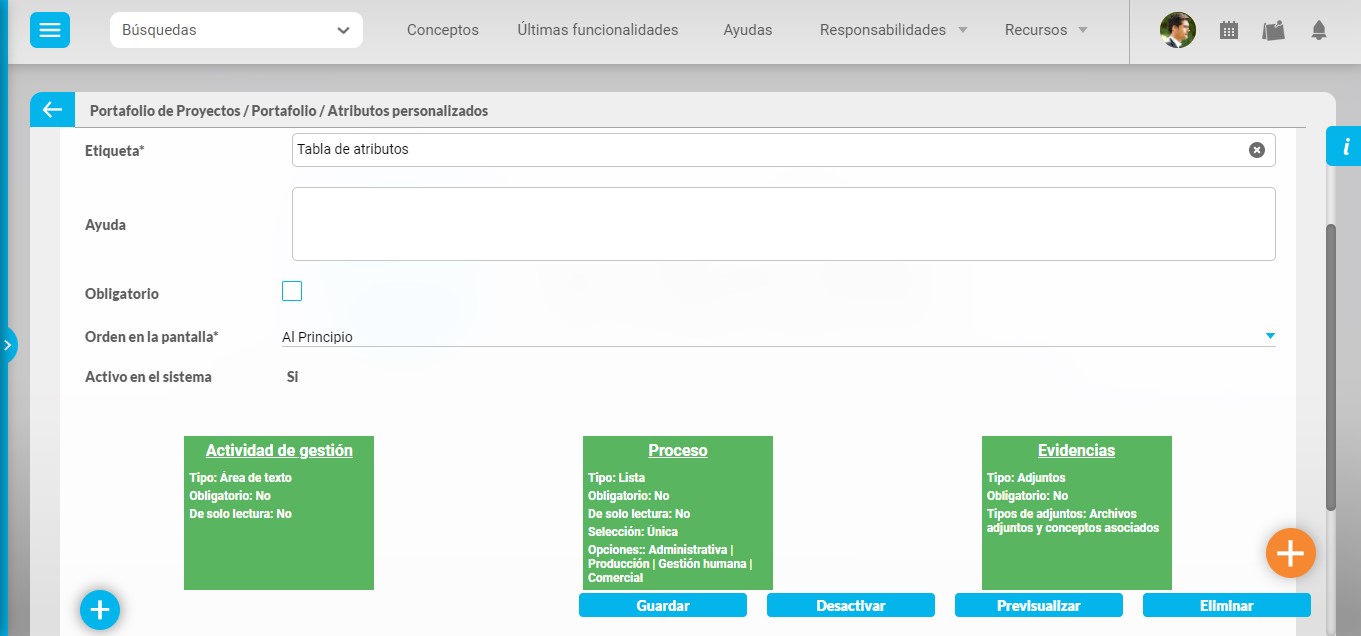Open the Búsquedas dropdown

[x=236, y=30]
